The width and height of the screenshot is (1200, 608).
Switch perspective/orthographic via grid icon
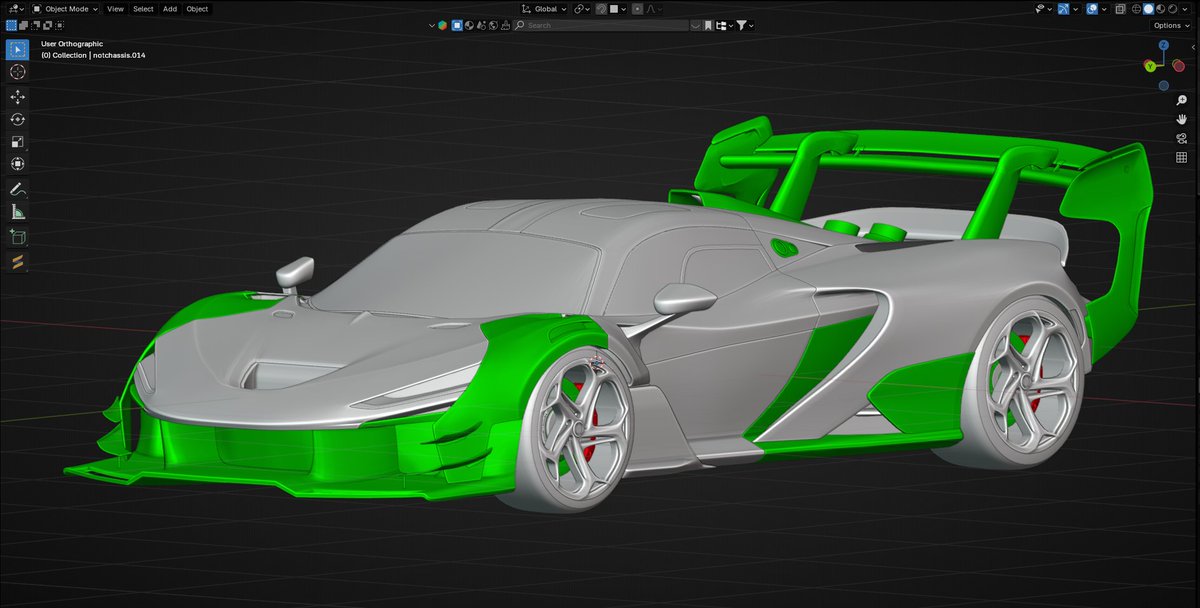click(1181, 157)
